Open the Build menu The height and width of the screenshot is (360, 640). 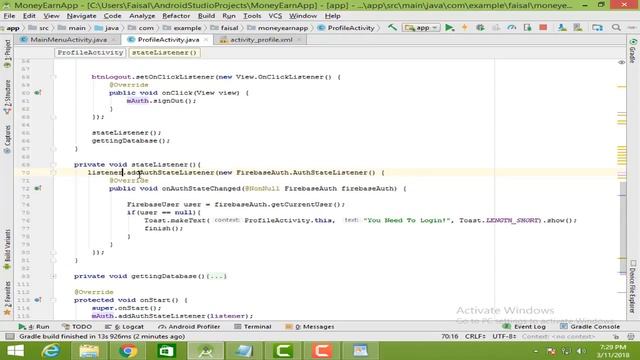point(206,16)
